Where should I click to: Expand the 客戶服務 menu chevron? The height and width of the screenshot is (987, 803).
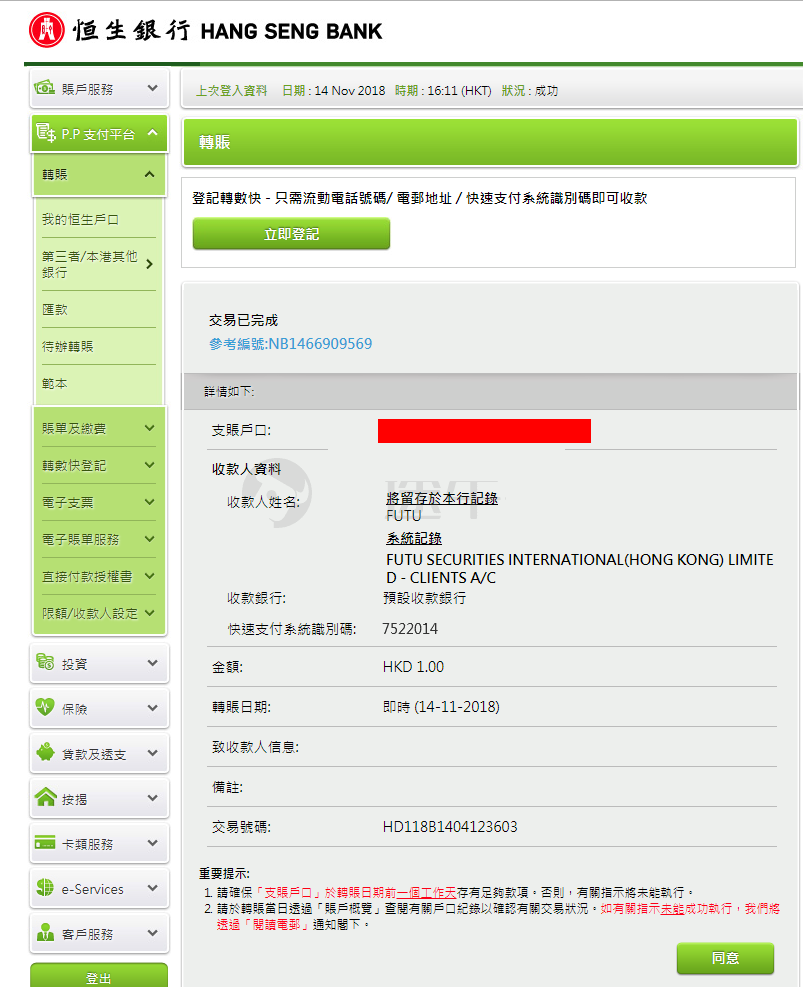152,933
